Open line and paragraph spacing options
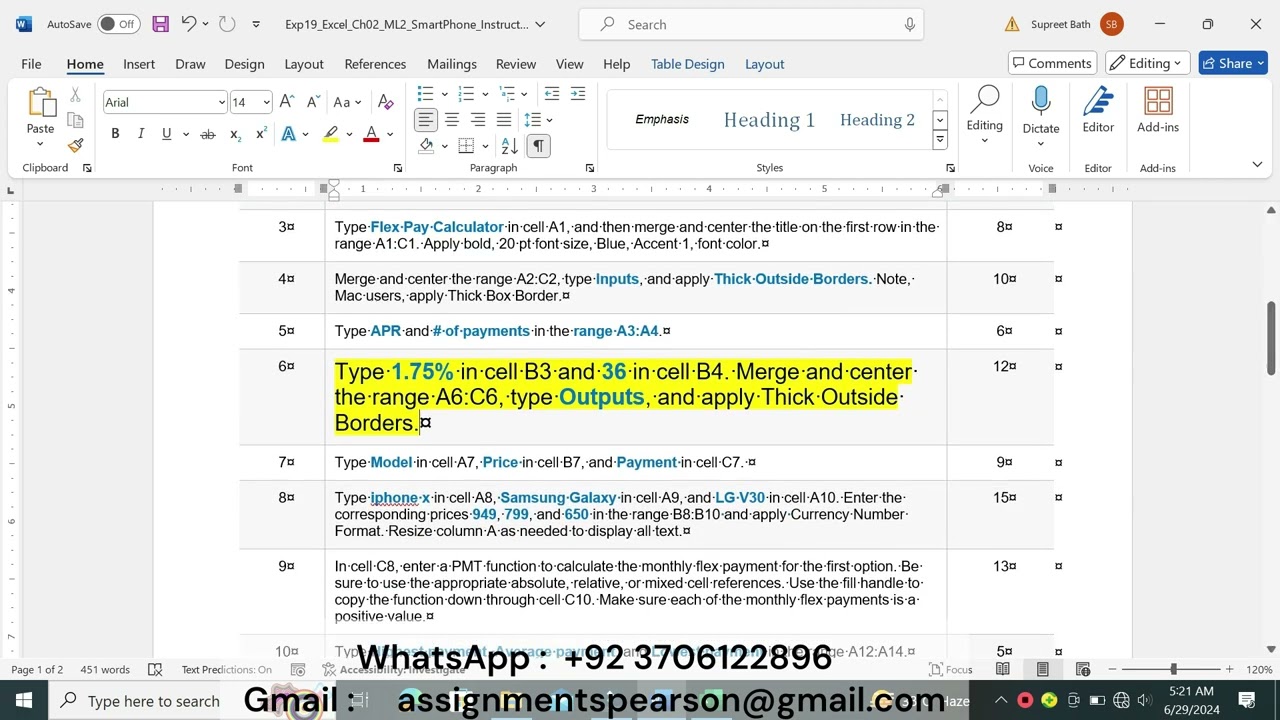This screenshot has height=720, width=1280. (x=536, y=120)
